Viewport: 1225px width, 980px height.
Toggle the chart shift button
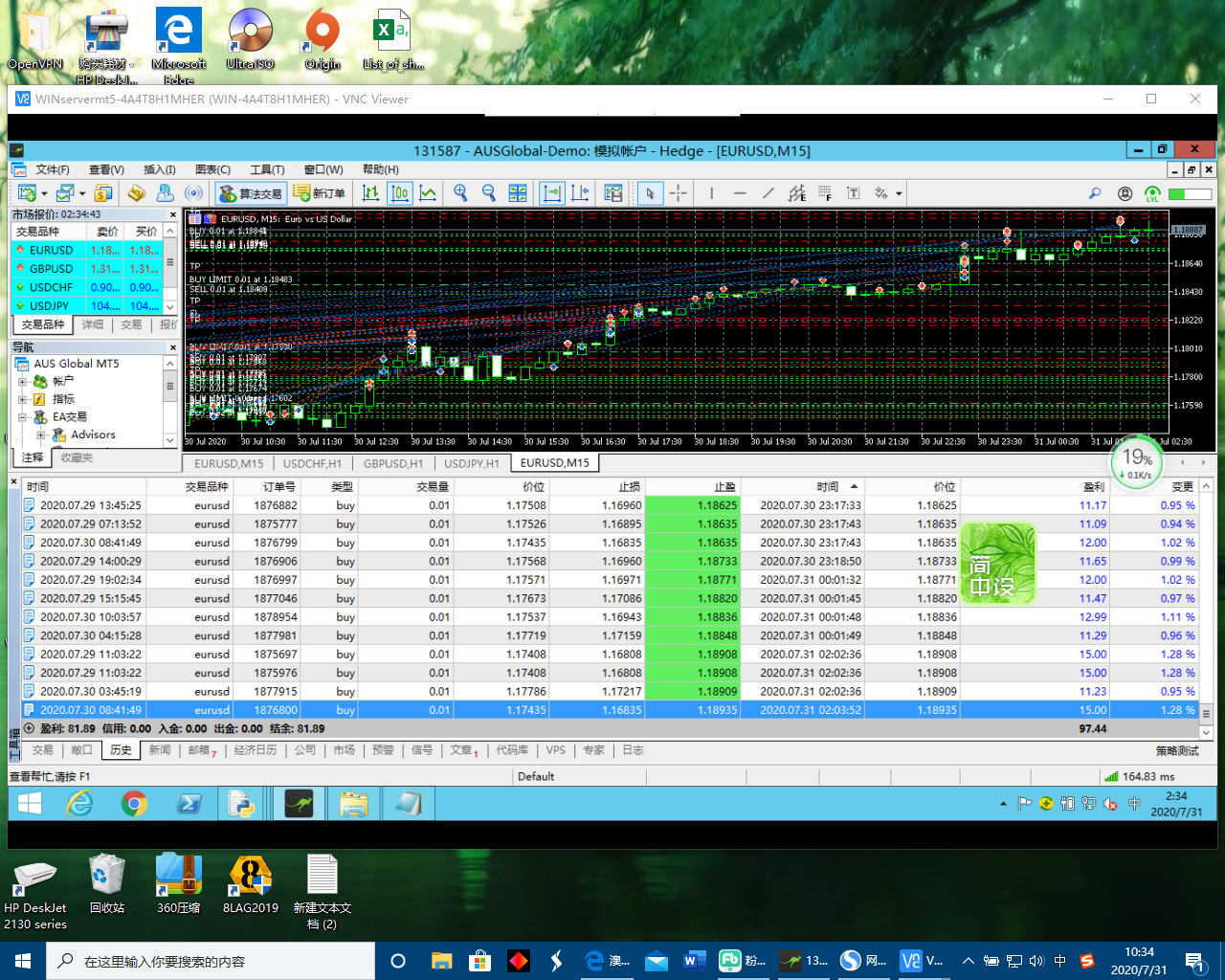click(x=580, y=193)
